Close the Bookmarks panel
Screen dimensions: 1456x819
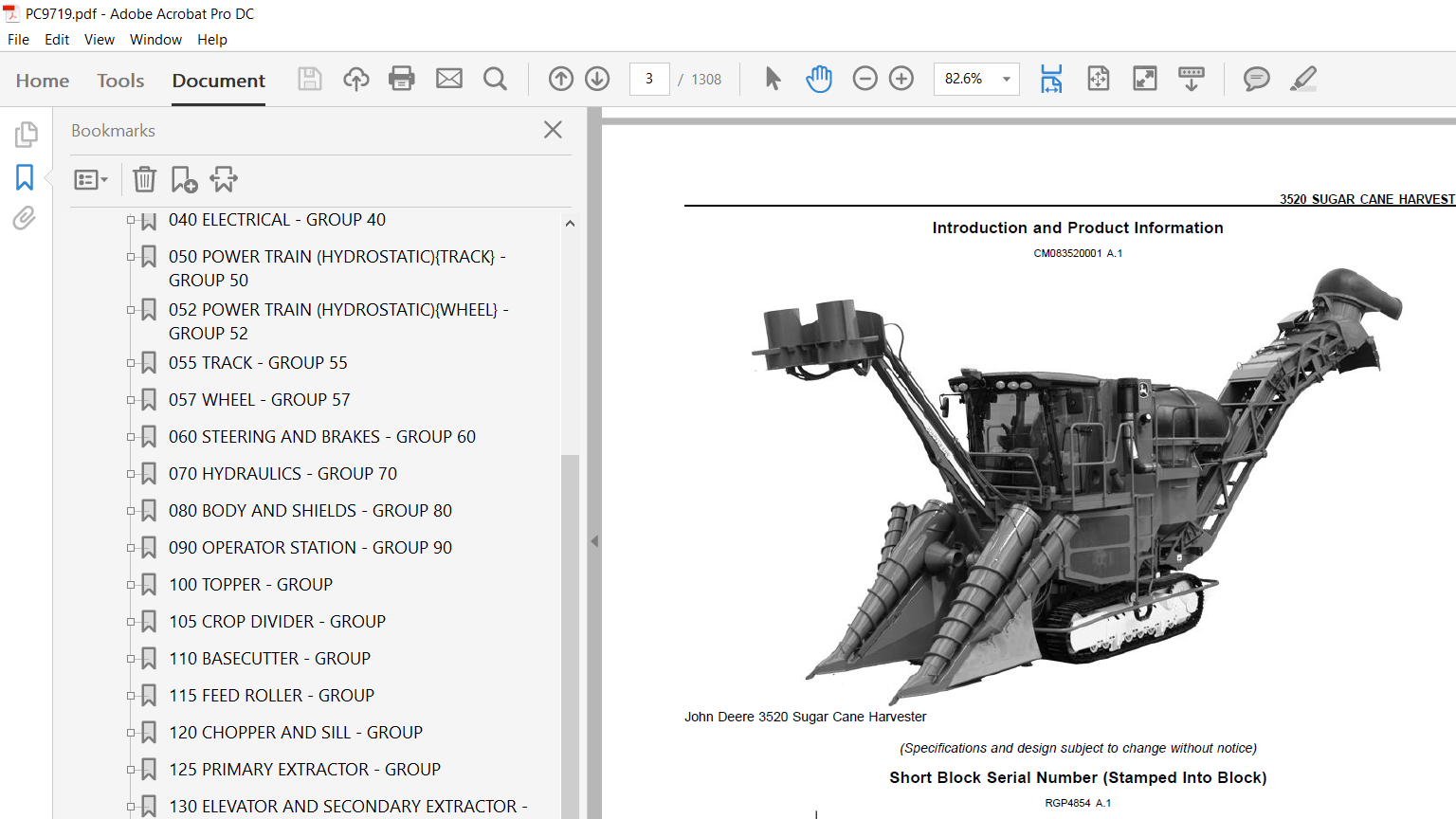[x=554, y=130]
